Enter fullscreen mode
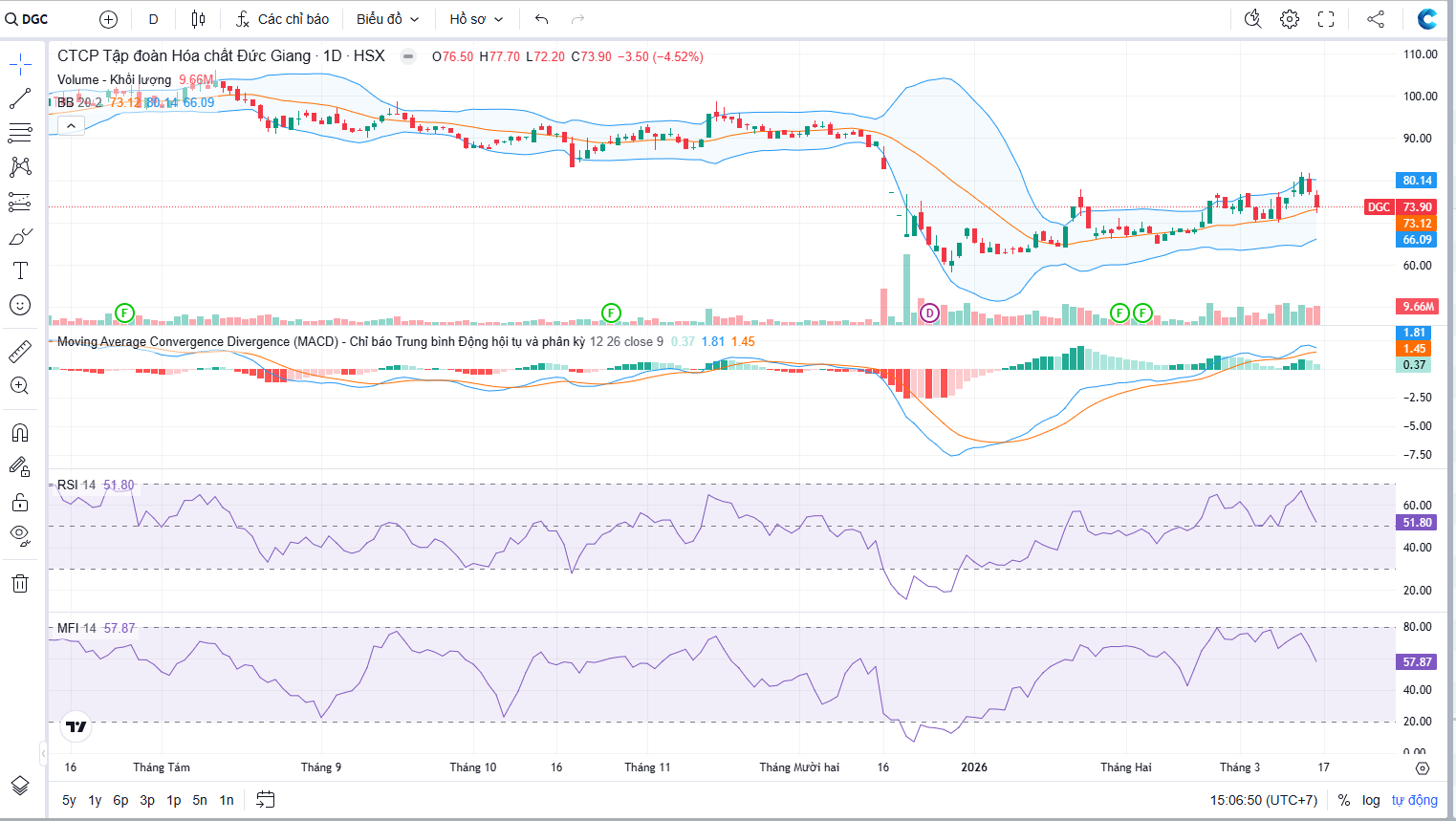Viewport: 1456px width, 821px height. click(x=1326, y=19)
